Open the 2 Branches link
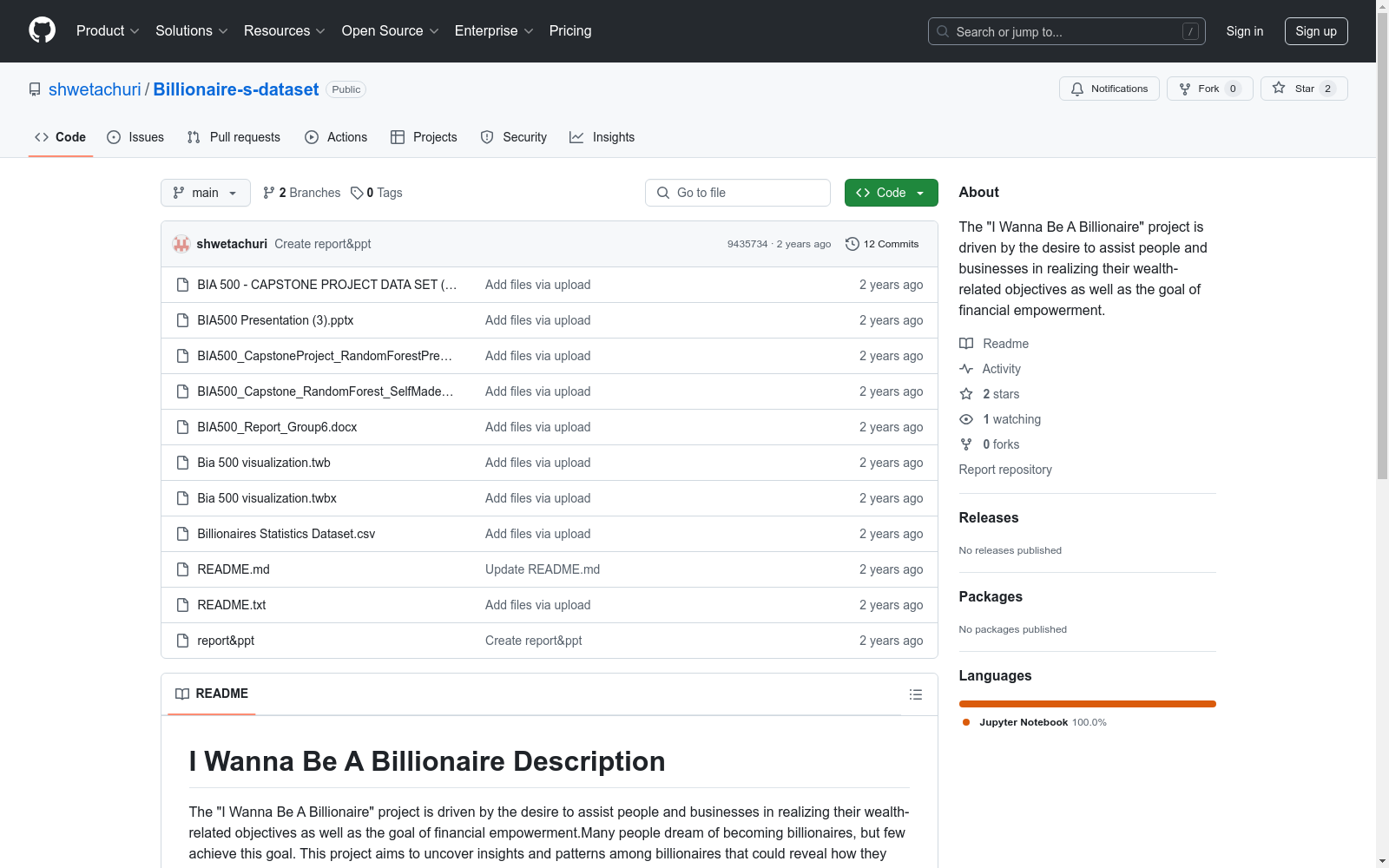 (301, 193)
